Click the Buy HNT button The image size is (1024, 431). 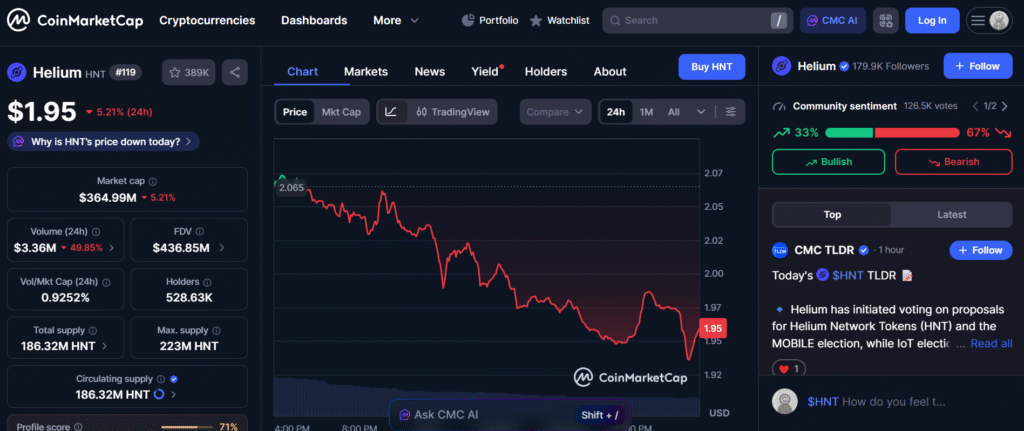pyautogui.click(x=712, y=67)
